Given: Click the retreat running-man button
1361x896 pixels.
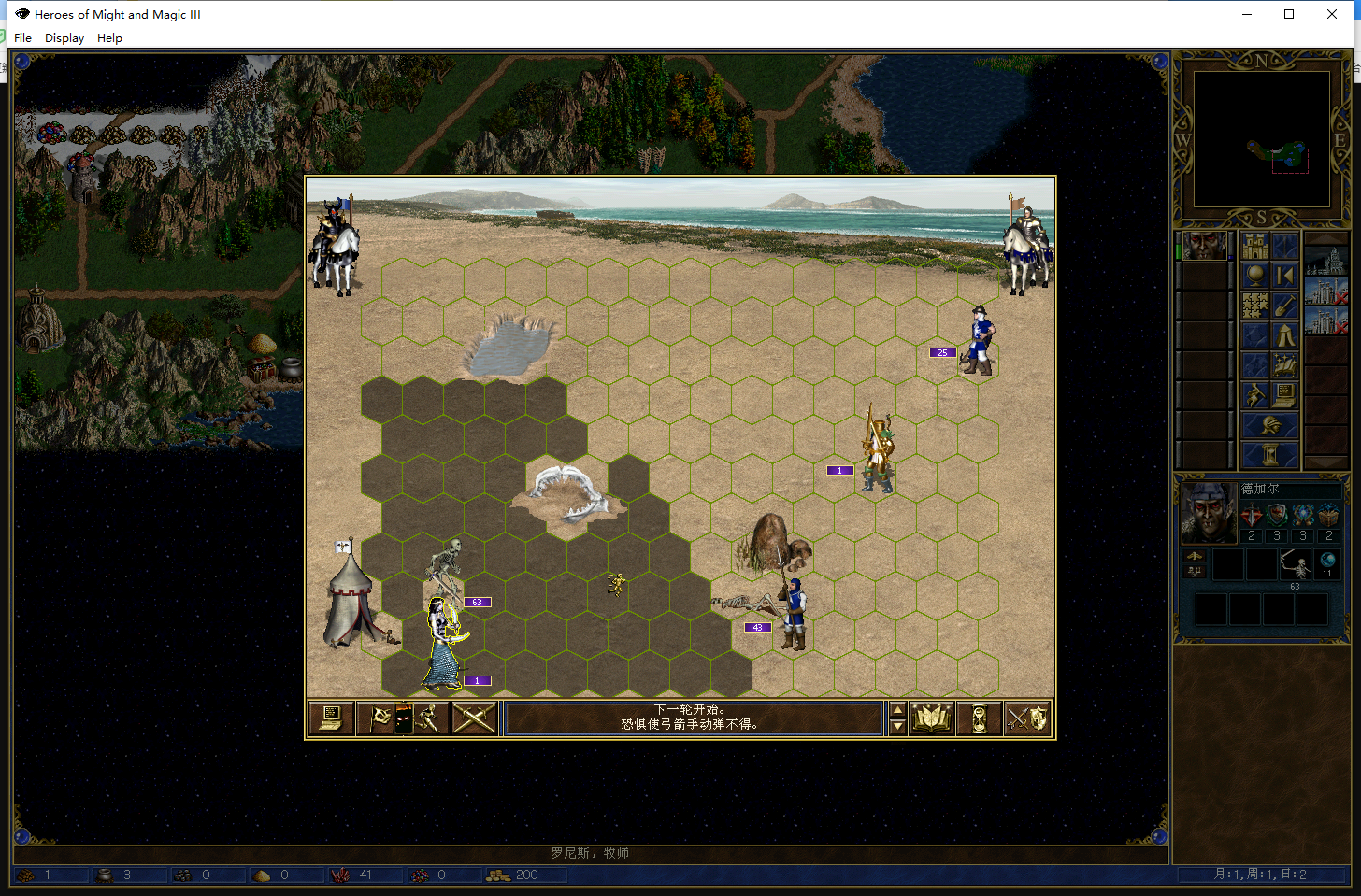Looking at the screenshot, I should point(430,718).
